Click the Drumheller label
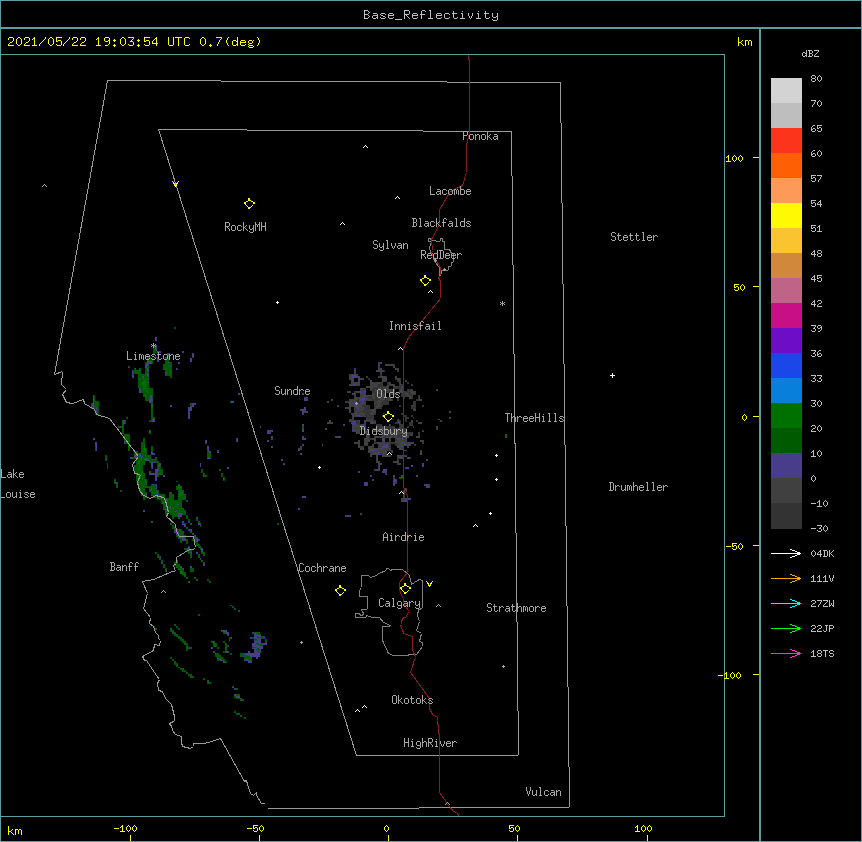The width and height of the screenshot is (862, 842). 638,487
